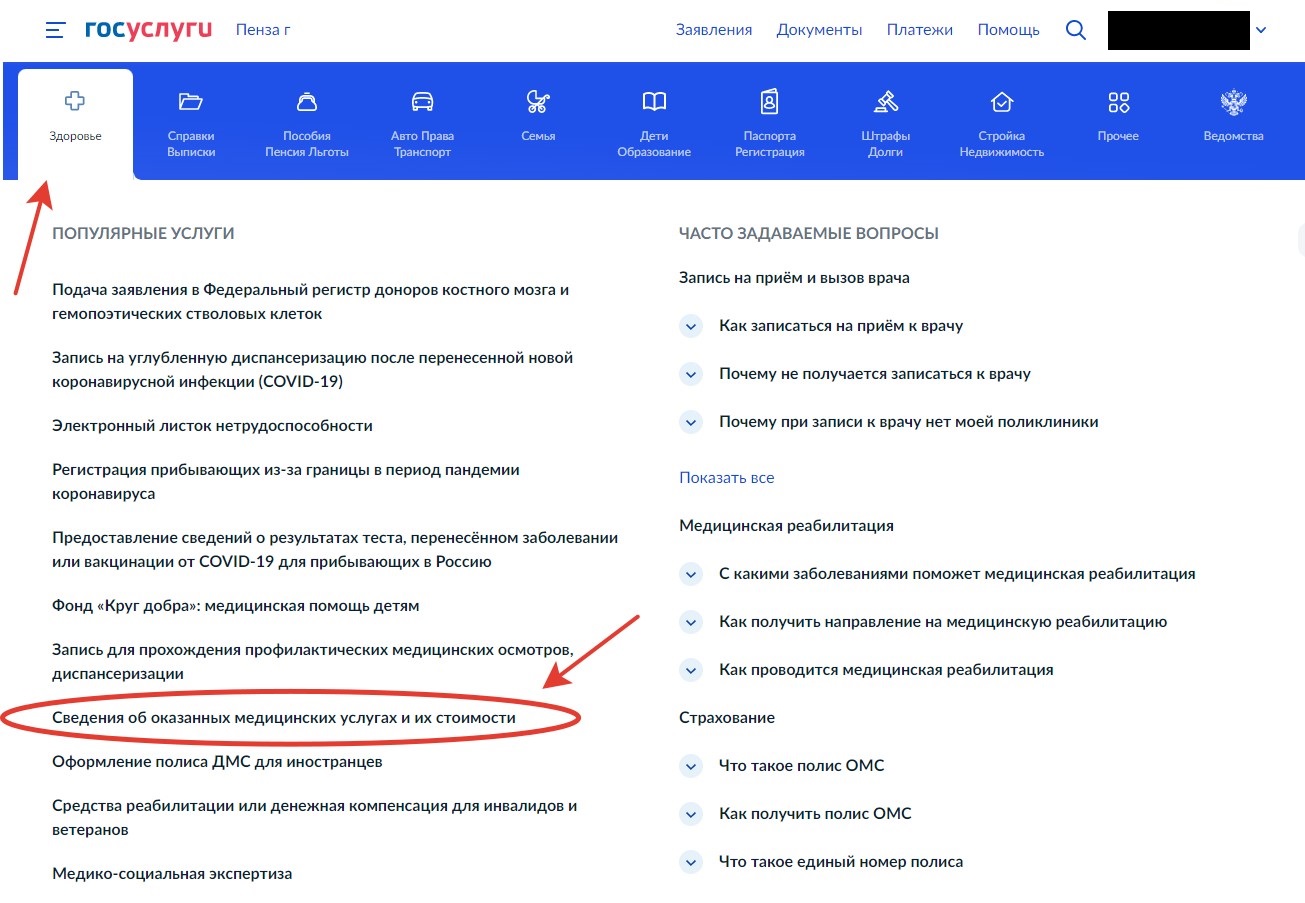Select the Пособия Пенсия Льготы wallet icon
1305x903 pixels.
click(307, 102)
